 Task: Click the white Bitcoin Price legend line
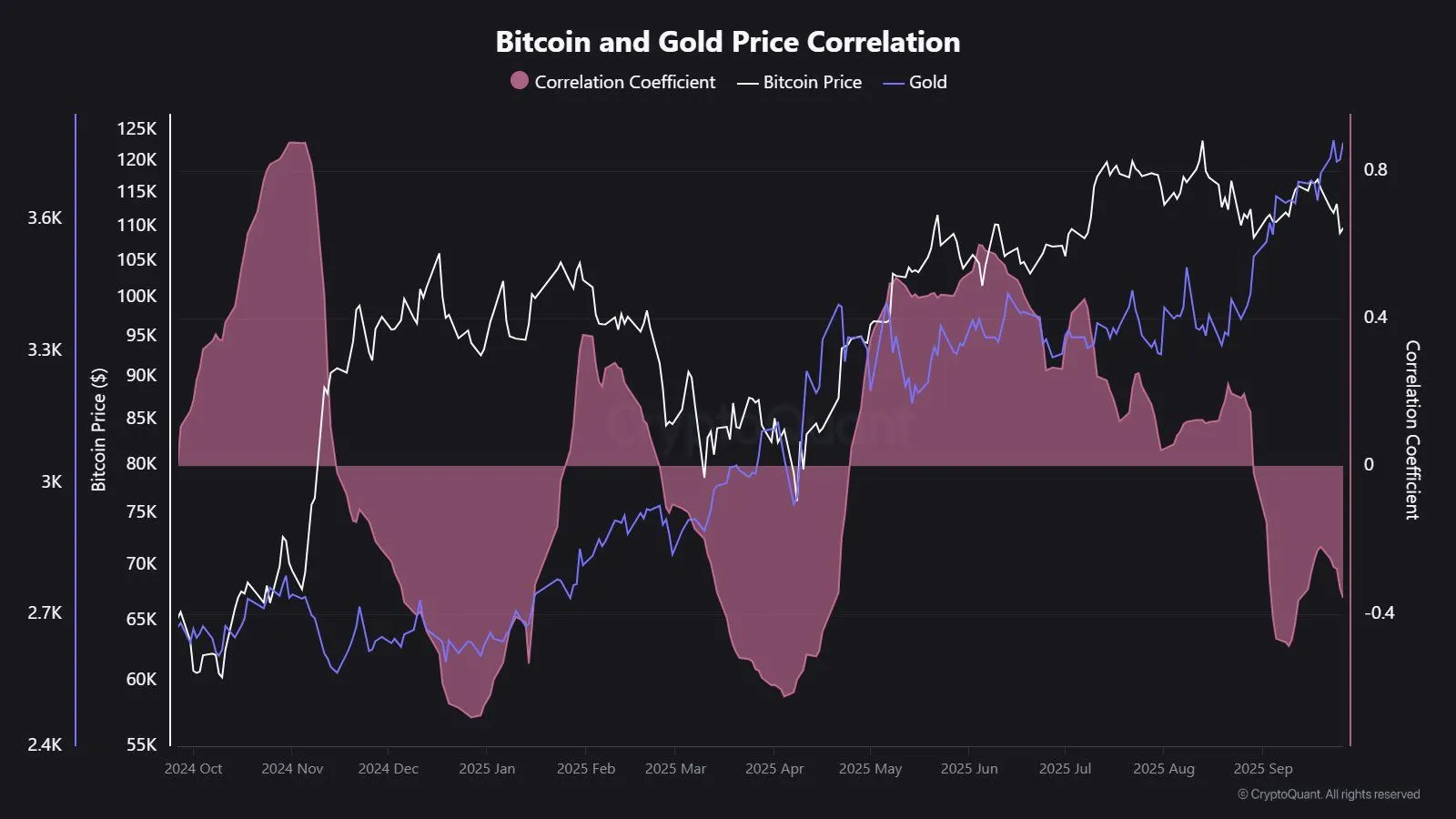pyautogui.click(x=747, y=83)
